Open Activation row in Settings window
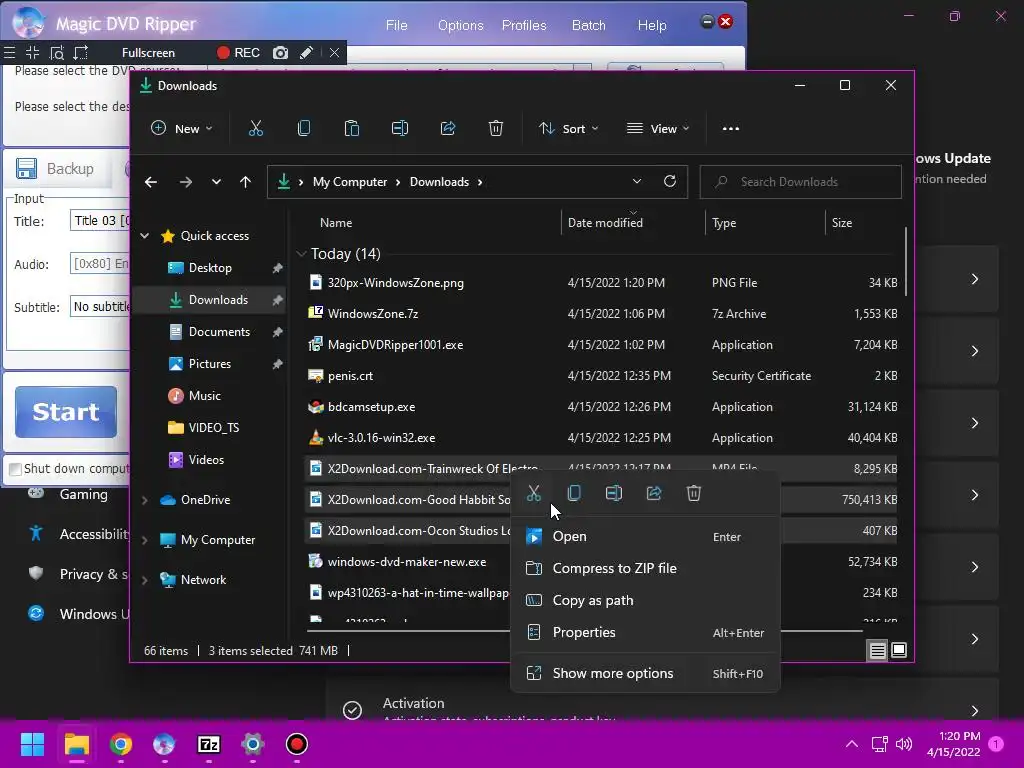1024x768 pixels. (x=662, y=709)
